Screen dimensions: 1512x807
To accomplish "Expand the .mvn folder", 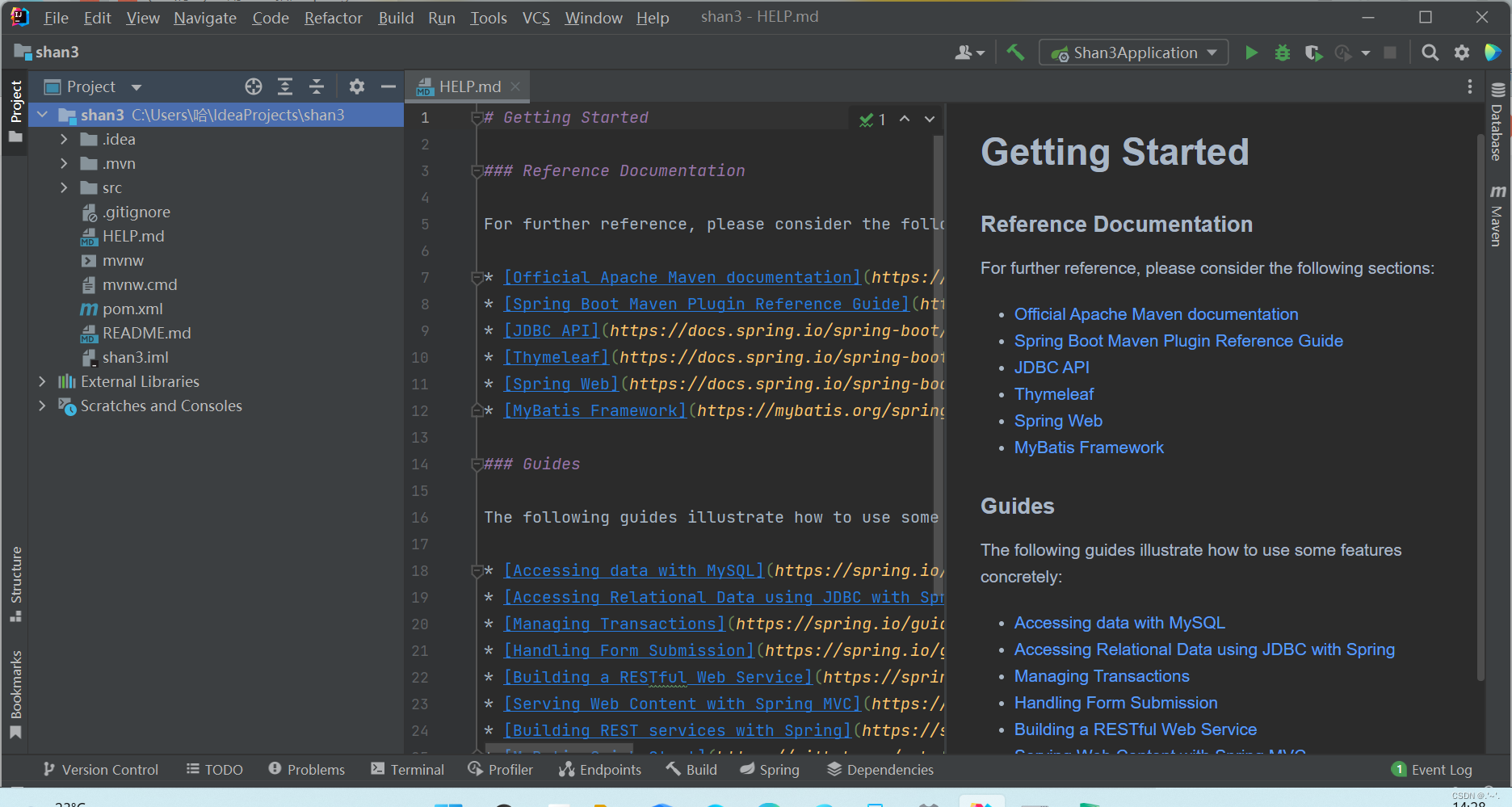I will 64,164.
